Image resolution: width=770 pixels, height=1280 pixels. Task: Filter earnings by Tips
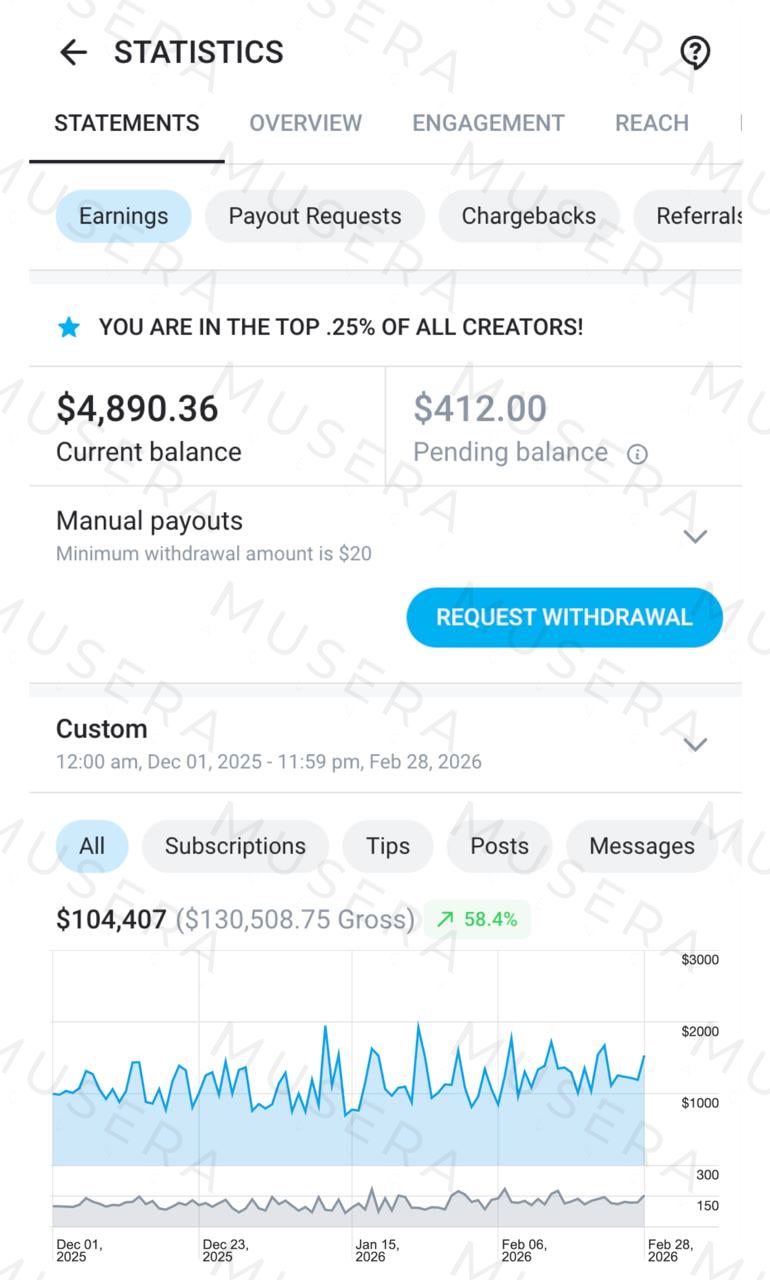pyautogui.click(x=388, y=846)
